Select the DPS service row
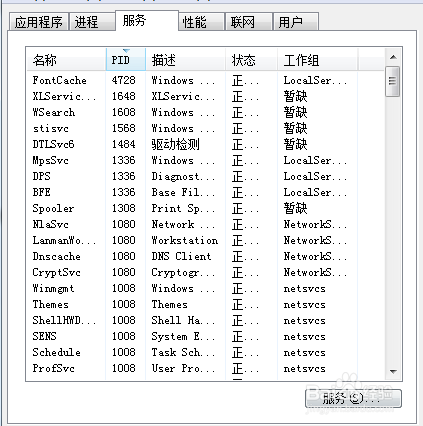Image resolution: width=423 pixels, height=426 pixels. coord(205,176)
